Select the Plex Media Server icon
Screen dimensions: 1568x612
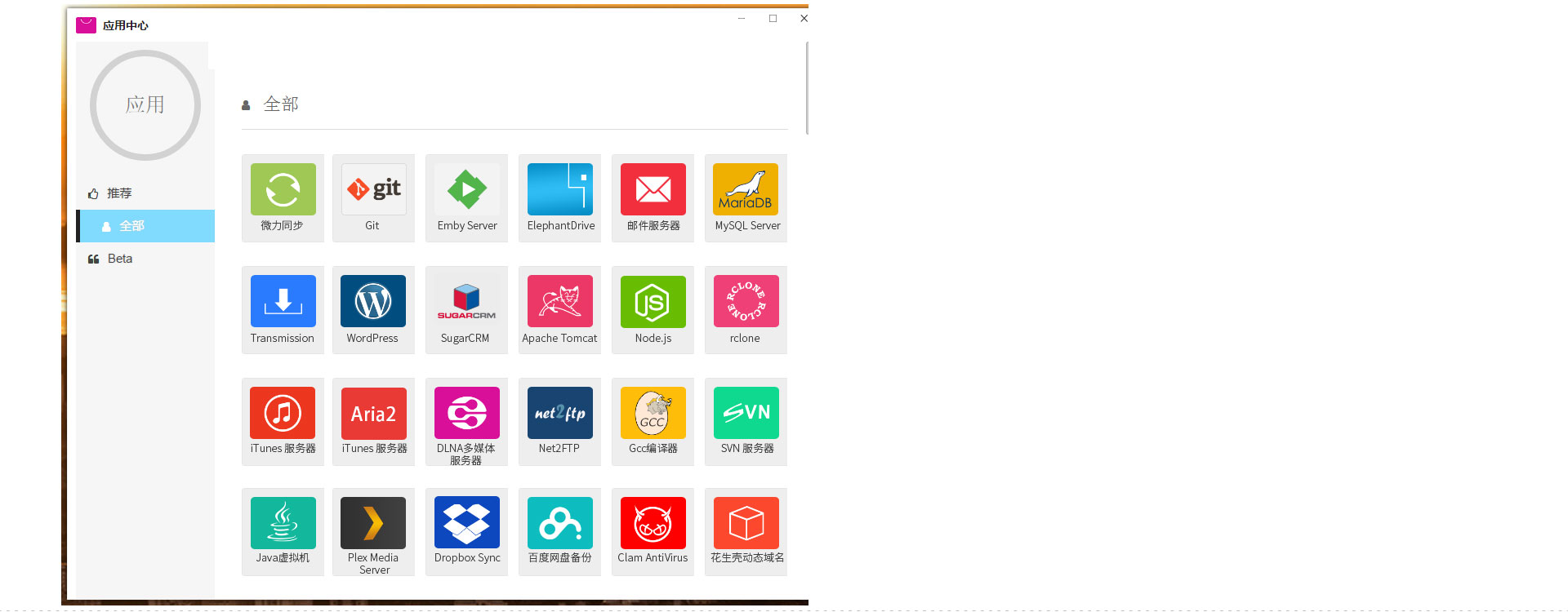[x=373, y=523]
